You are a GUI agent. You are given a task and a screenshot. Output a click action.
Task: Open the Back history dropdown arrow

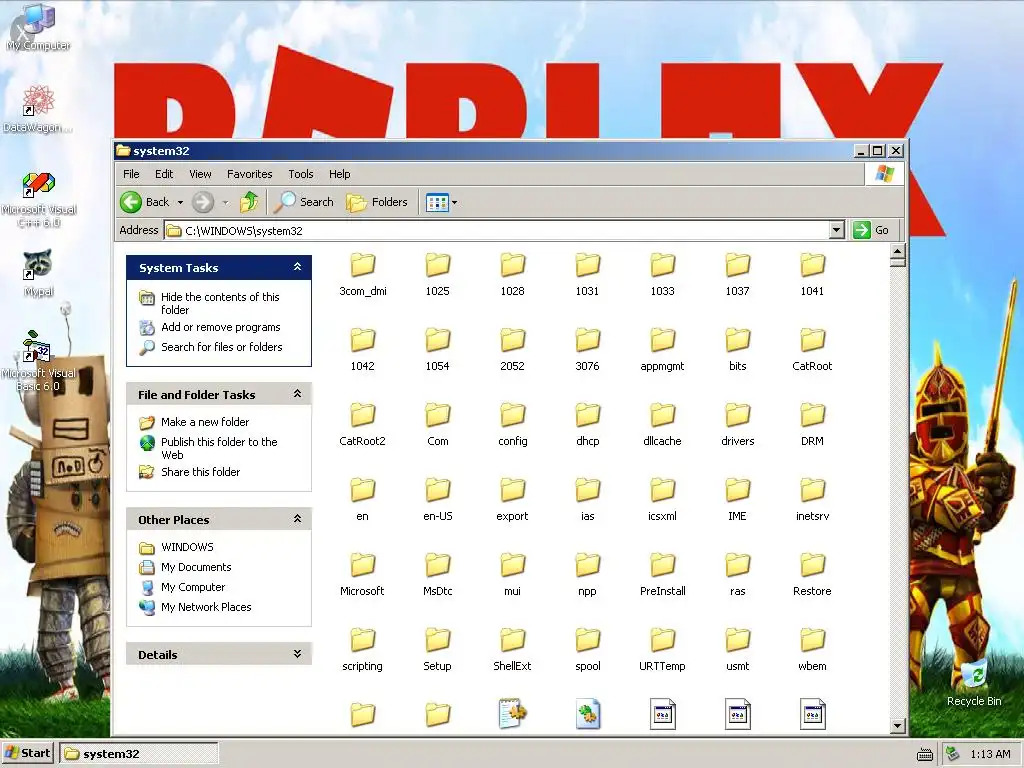[x=180, y=202]
